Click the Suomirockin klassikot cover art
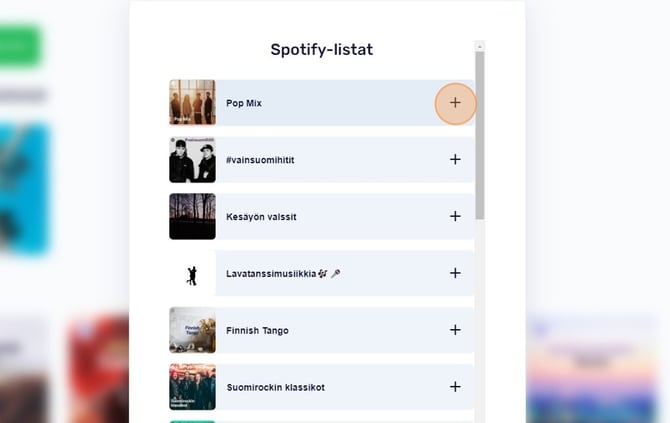 pyautogui.click(x=192, y=387)
